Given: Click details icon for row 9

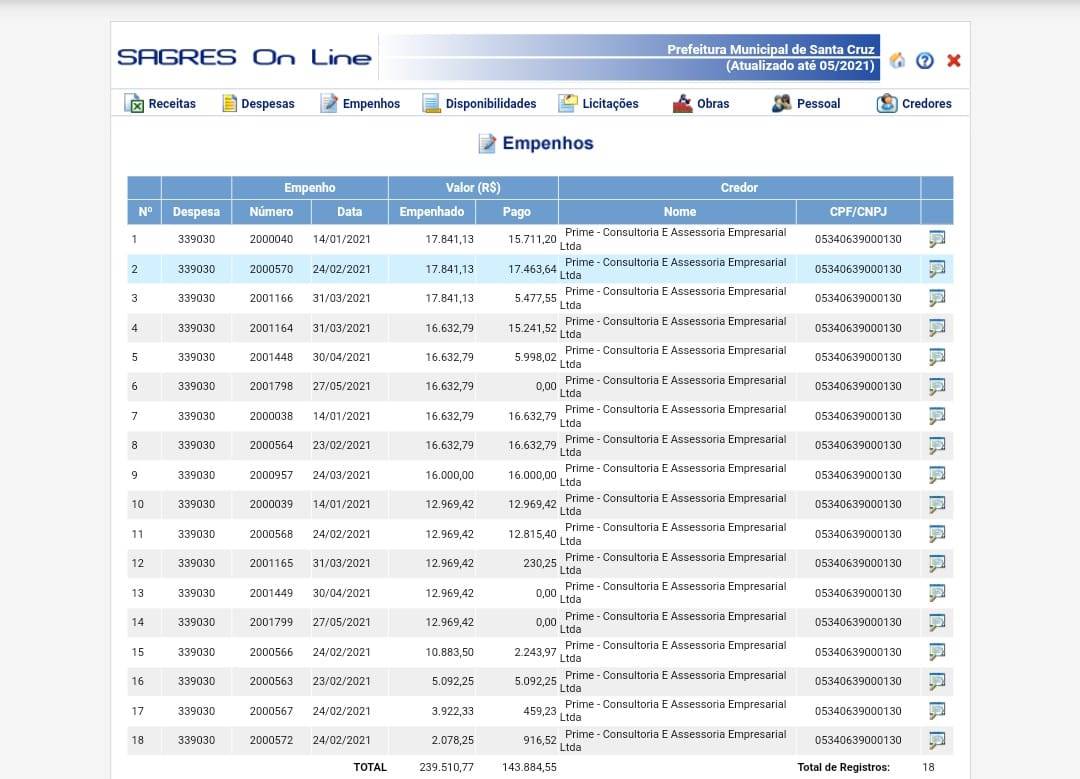Looking at the screenshot, I should click(x=937, y=475).
